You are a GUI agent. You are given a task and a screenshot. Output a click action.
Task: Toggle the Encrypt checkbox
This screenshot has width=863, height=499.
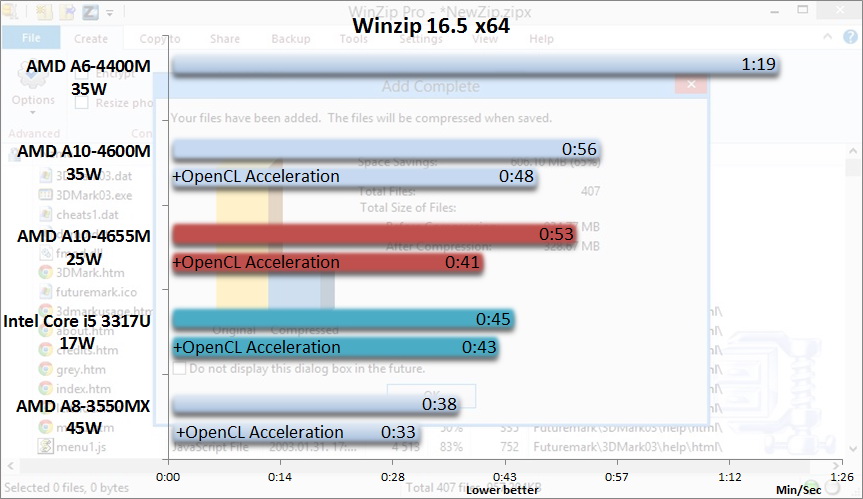pyautogui.click(x=81, y=73)
